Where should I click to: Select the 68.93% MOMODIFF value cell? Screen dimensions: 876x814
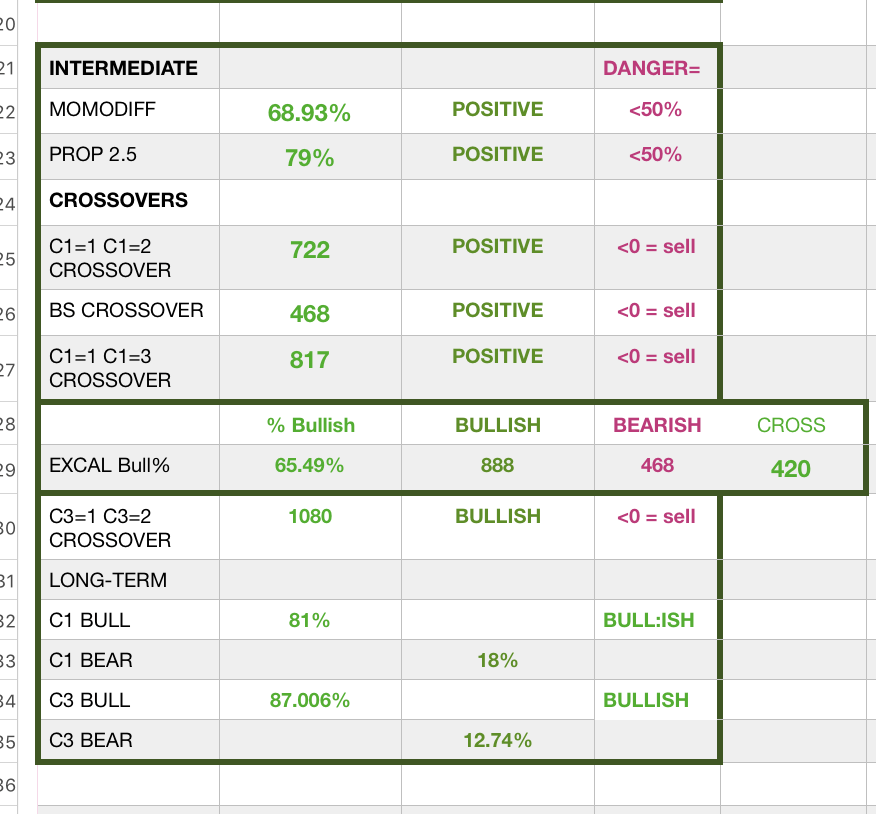[309, 113]
